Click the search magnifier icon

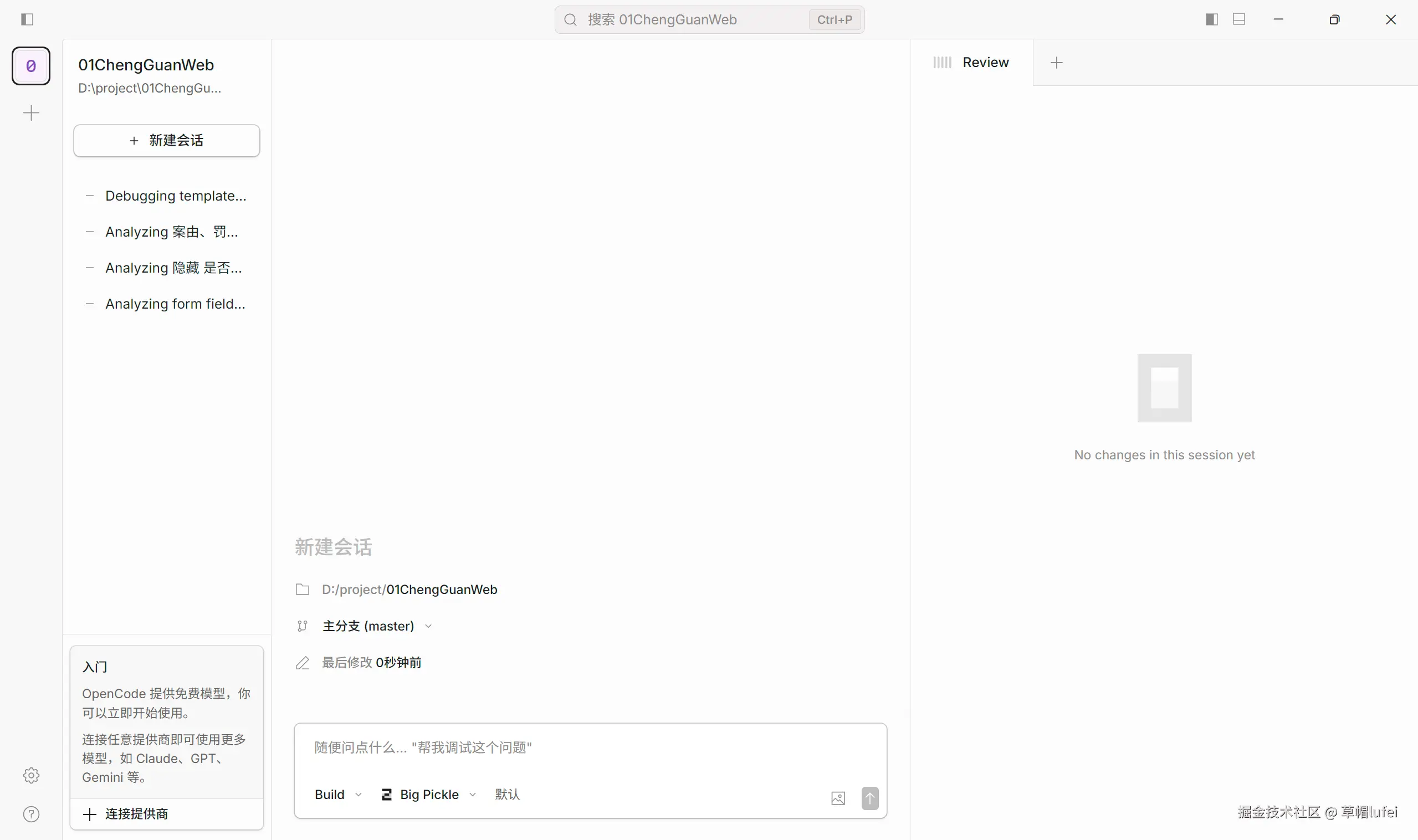pos(571,20)
